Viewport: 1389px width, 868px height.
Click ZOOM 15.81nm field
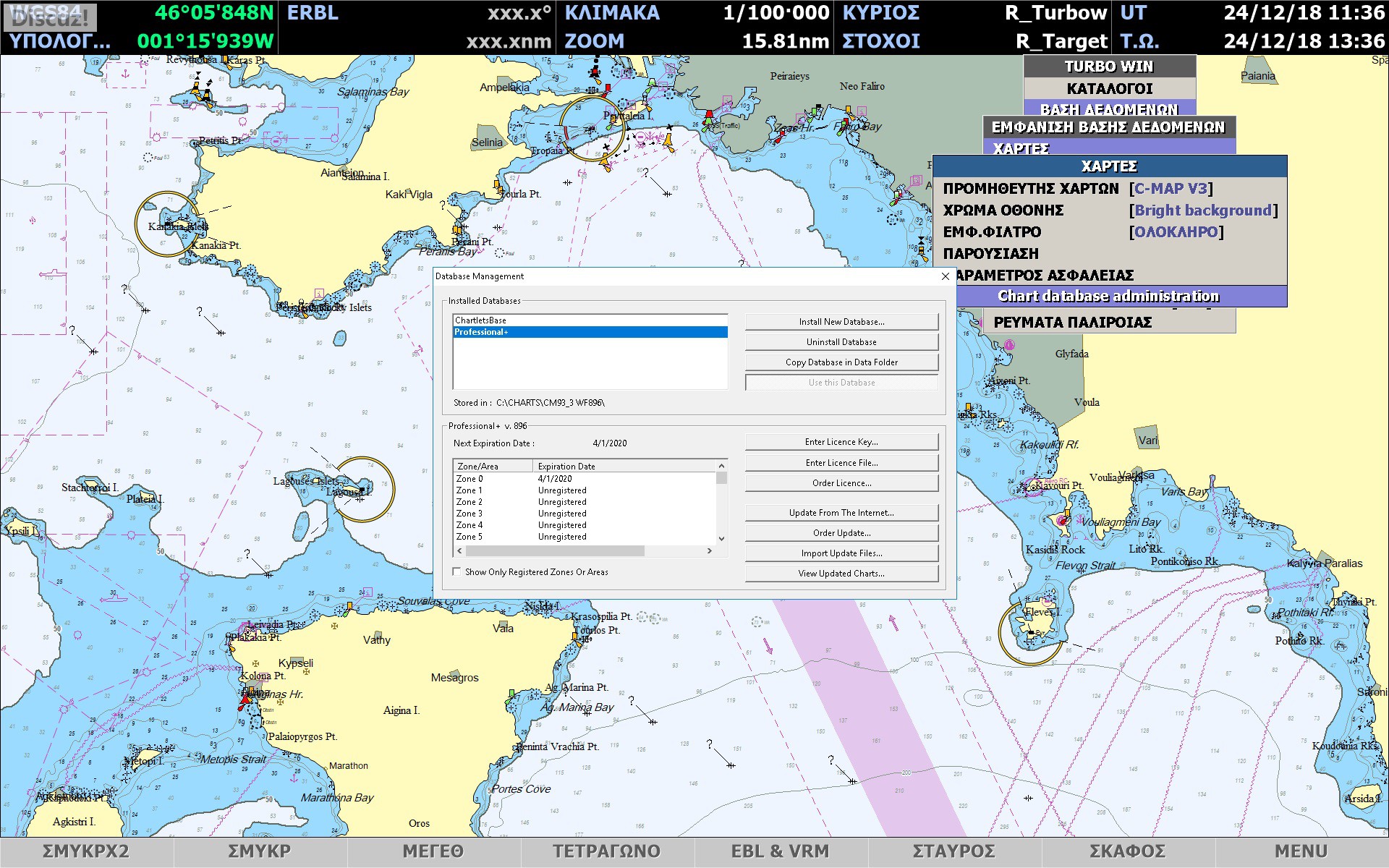[696, 41]
